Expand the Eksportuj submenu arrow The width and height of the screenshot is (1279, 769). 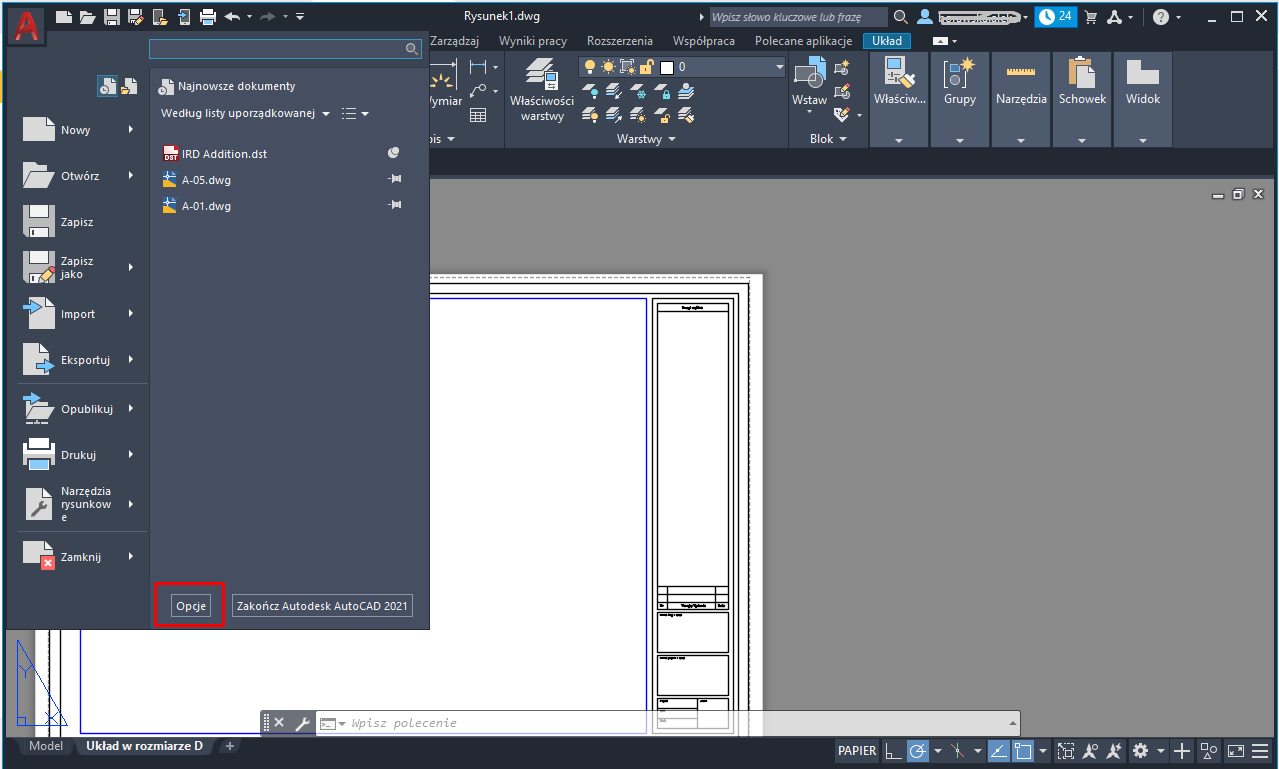131,360
